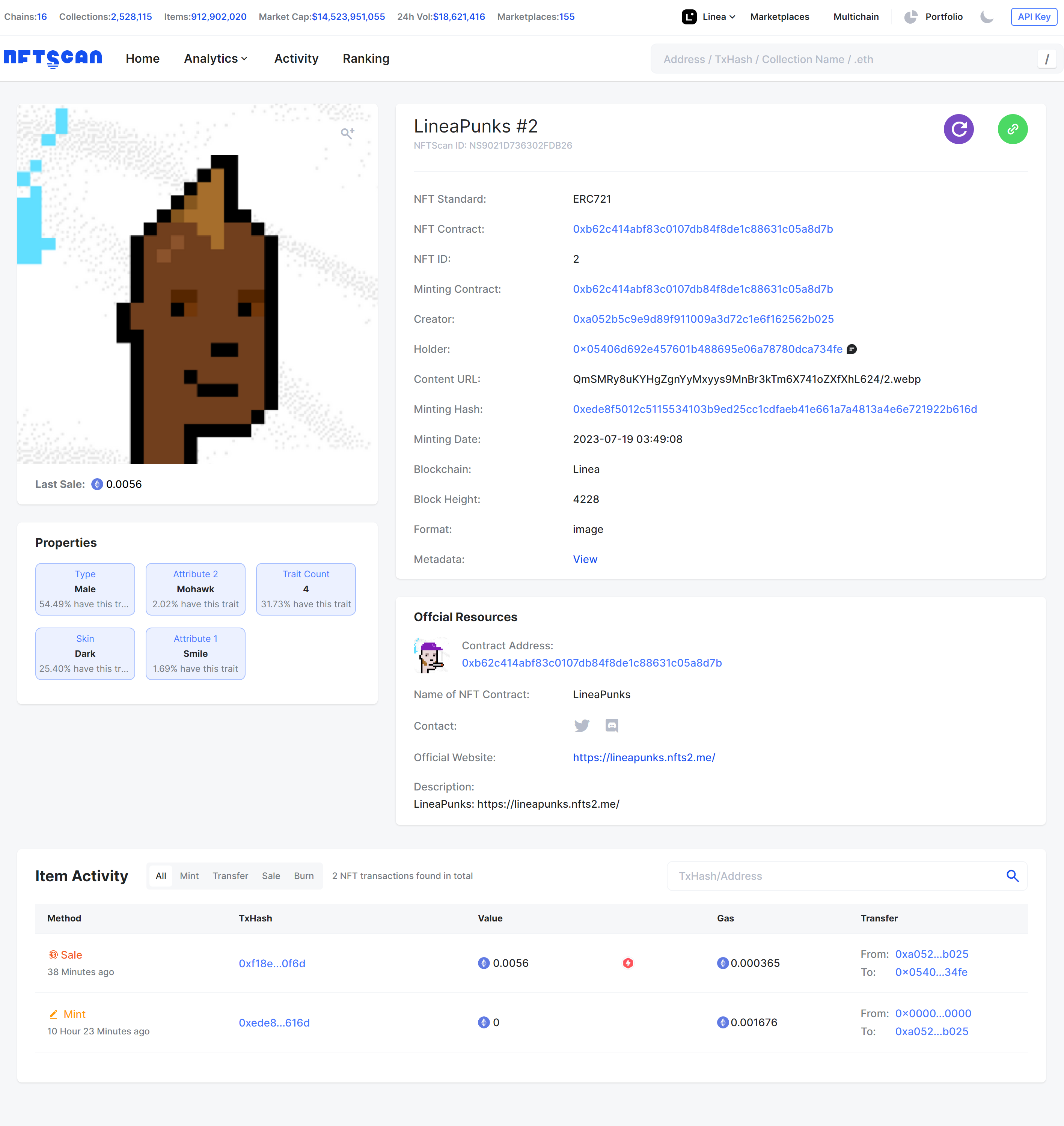Select the Mint activity filter tab

pyautogui.click(x=189, y=876)
